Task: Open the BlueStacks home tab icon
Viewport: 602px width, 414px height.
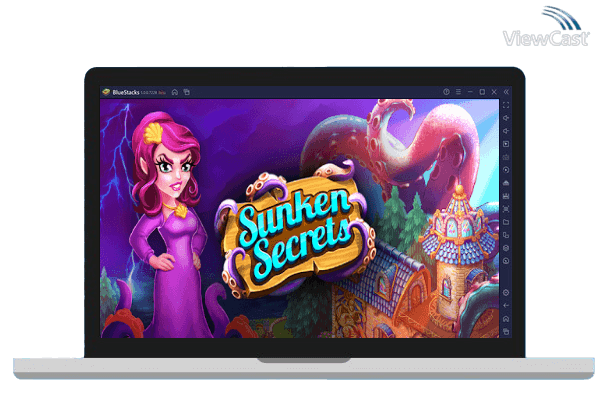Action: [x=175, y=92]
